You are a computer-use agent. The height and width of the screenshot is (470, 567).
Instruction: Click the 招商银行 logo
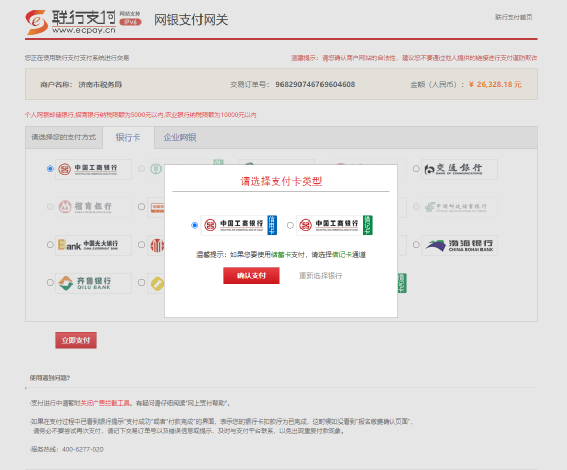(x=93, y=207)
